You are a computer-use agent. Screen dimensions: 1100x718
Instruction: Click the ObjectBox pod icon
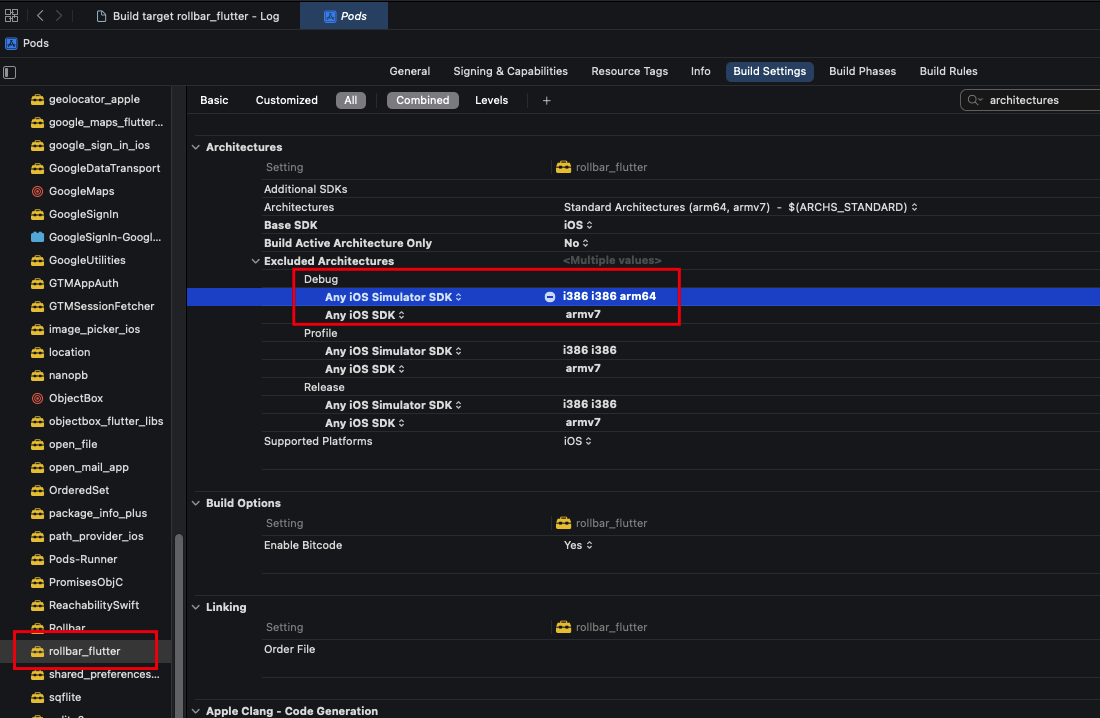pos(36,398)
